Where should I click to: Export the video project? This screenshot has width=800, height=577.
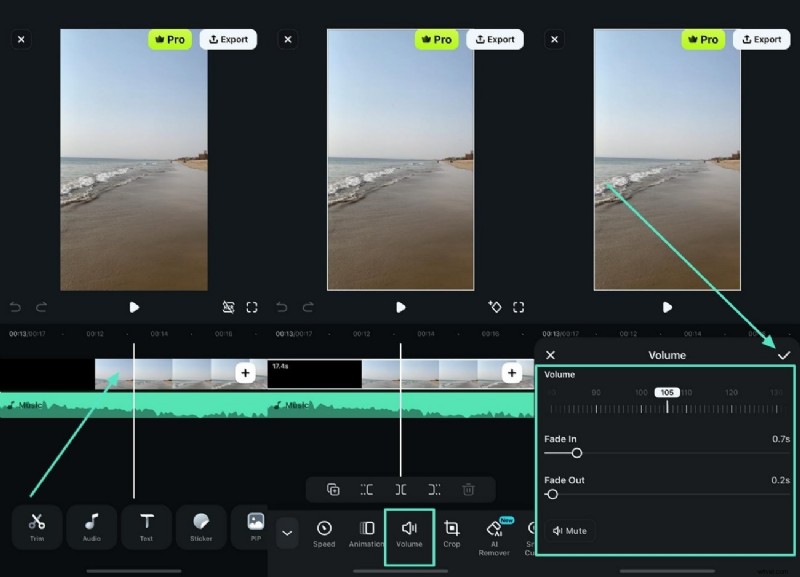click(x=762, y=39)
